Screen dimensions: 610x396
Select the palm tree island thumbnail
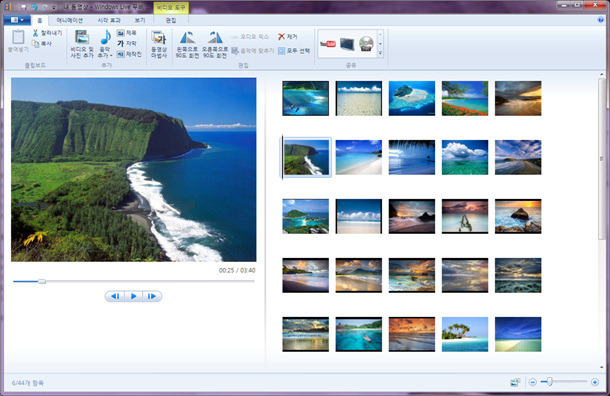(x=465, y=334)
